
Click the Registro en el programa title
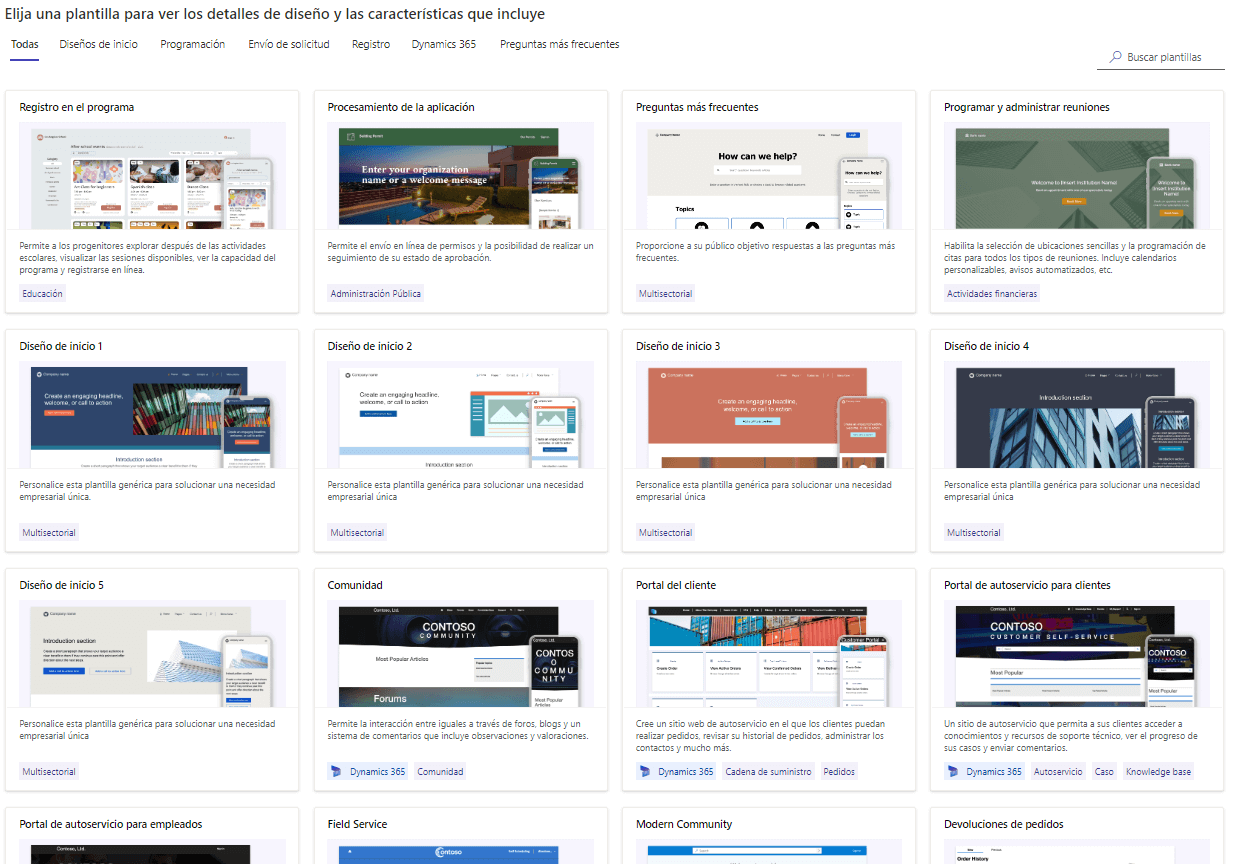click(77, 107)
